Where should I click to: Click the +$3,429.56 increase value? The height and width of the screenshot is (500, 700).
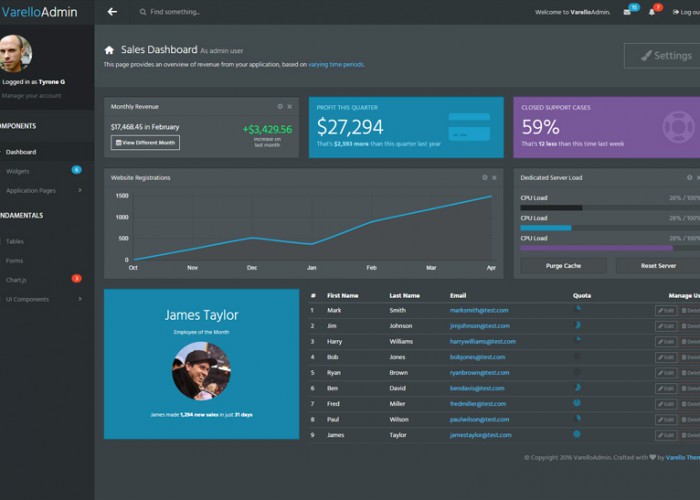(x=267, y=129)
